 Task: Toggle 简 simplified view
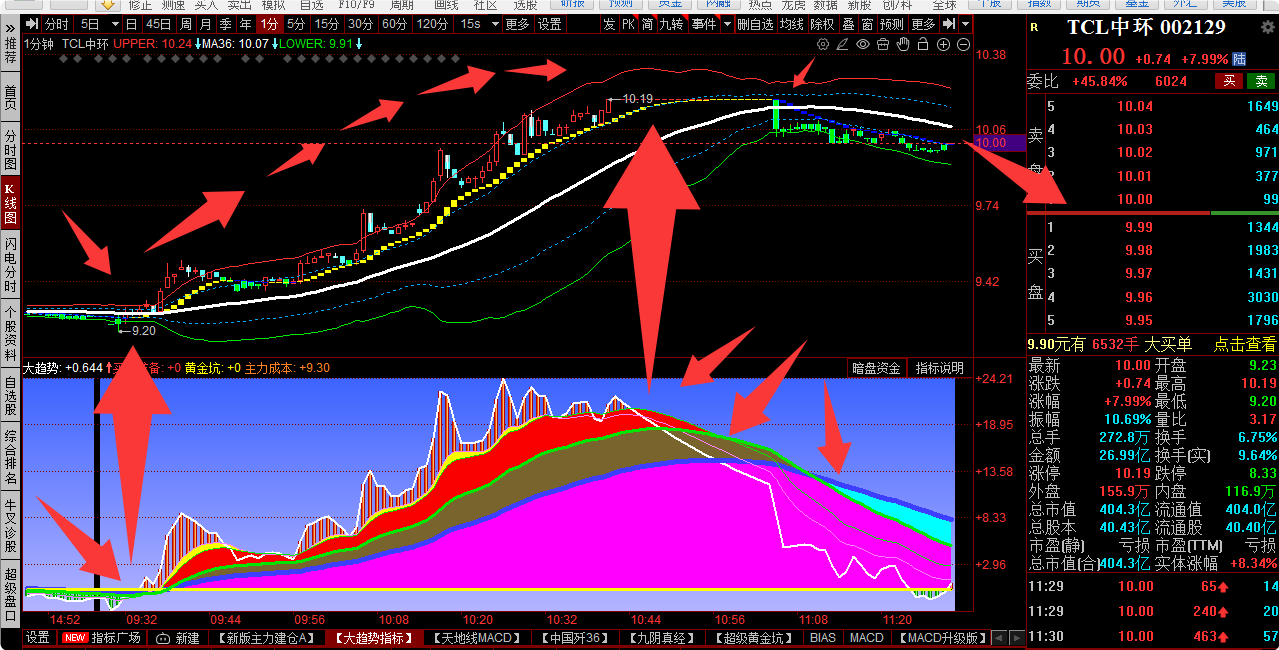coord(648,24)
